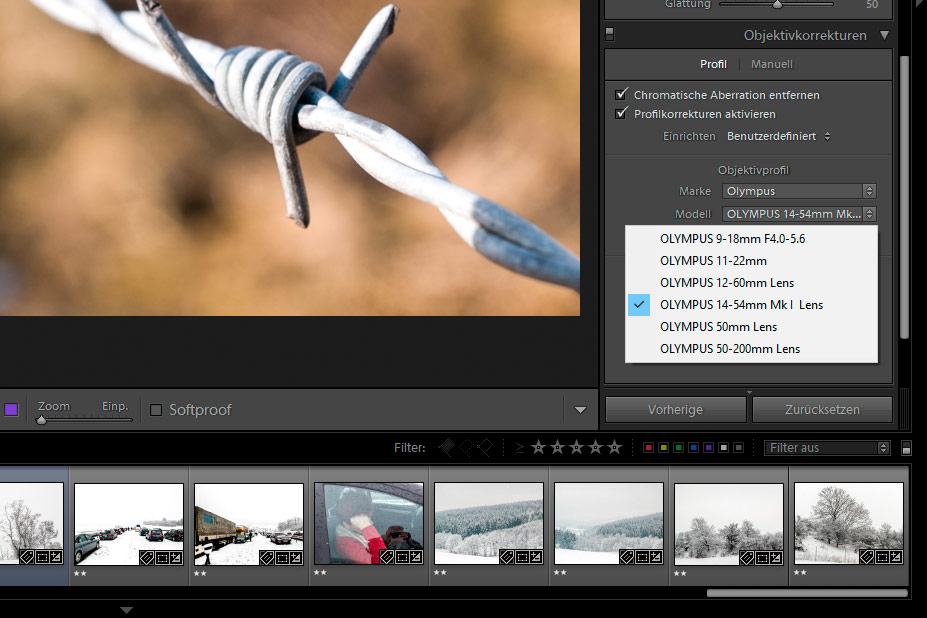The height and width of the screenshot is (618, 927).
Task: Set filter to two stars rating
Action: [x=558, y=448]
